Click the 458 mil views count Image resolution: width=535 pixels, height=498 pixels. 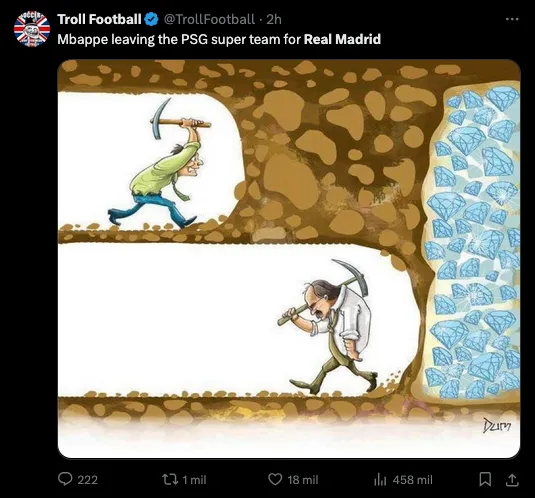point(413,480)
